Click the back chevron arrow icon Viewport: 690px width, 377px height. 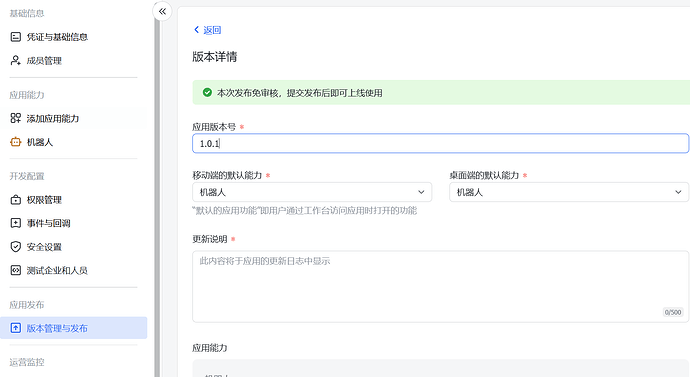click(197, 29)
